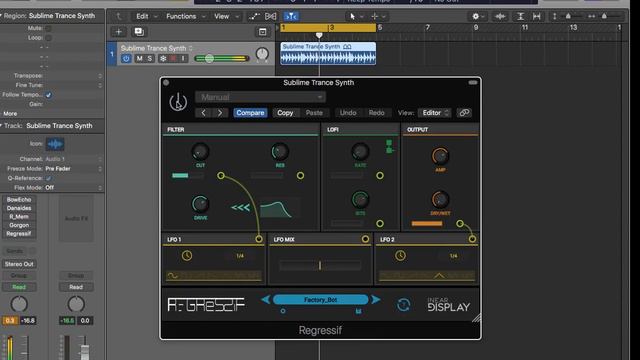The height and width of the screenshot is (360, 640).
Task: Open the BowEcho plugin slot
Action: pos(19,200)
